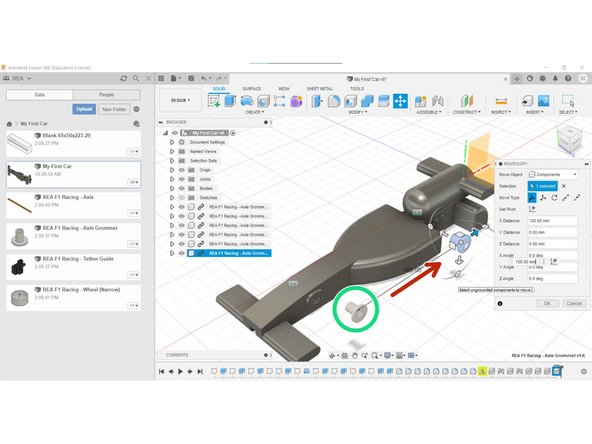The image size is (592, 444).
Task: Click the Upload button
Action: coord(84,109)
